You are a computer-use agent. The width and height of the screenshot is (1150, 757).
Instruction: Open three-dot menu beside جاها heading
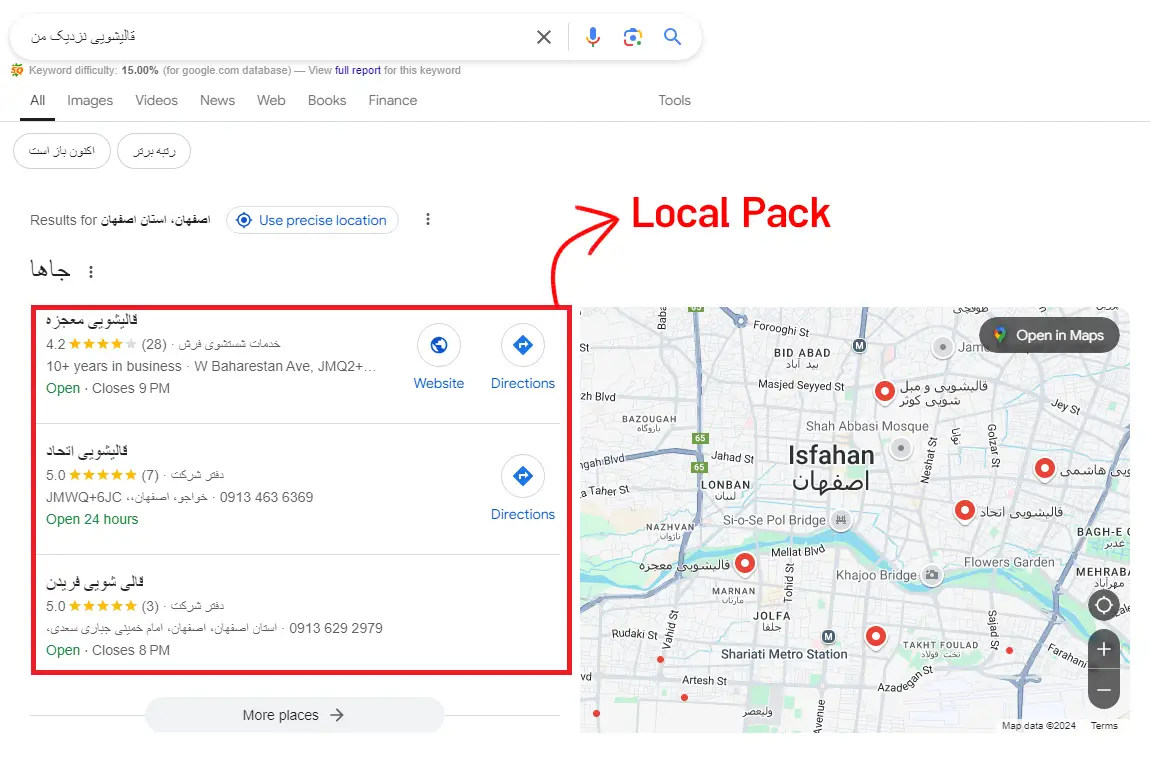click(91, 272)
